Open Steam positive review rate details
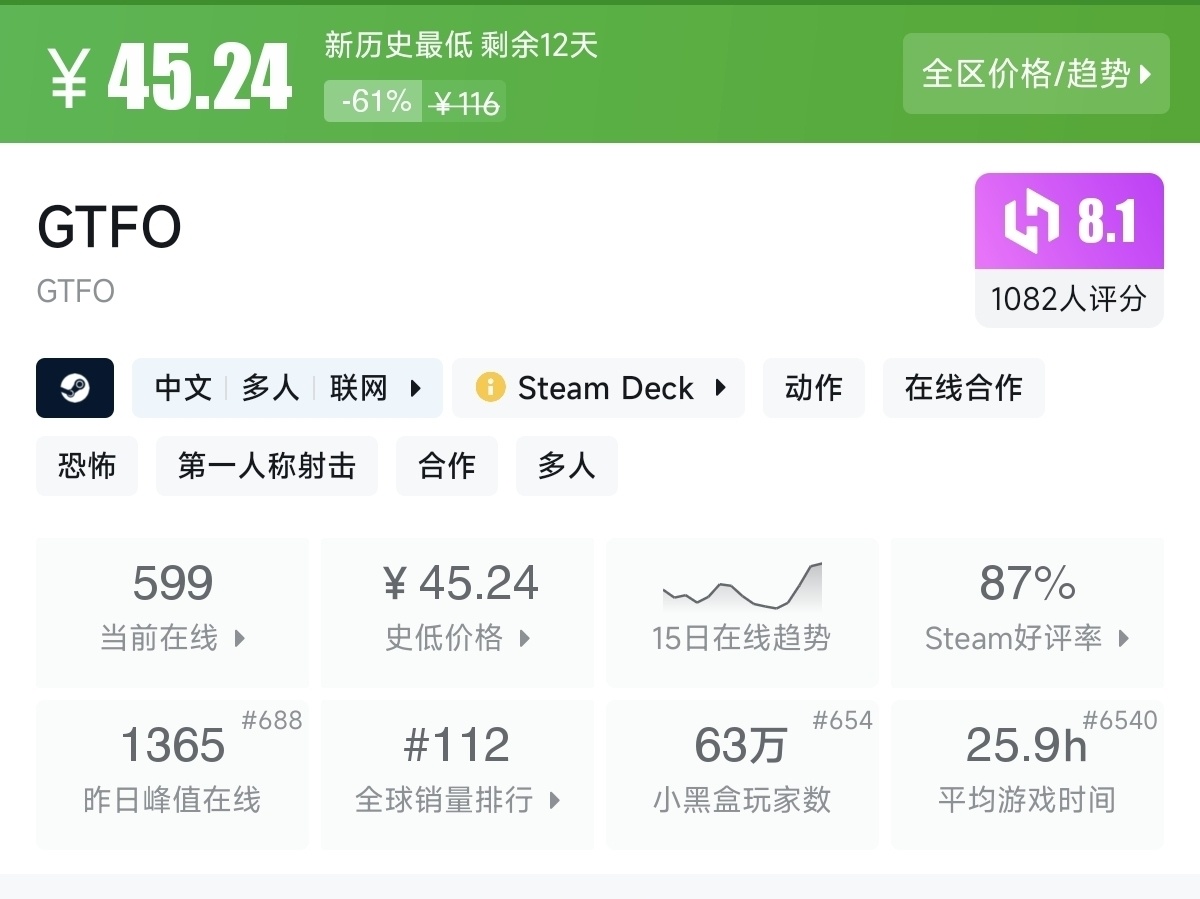This screenshot has height=899, width=1200. point(1027,611)
